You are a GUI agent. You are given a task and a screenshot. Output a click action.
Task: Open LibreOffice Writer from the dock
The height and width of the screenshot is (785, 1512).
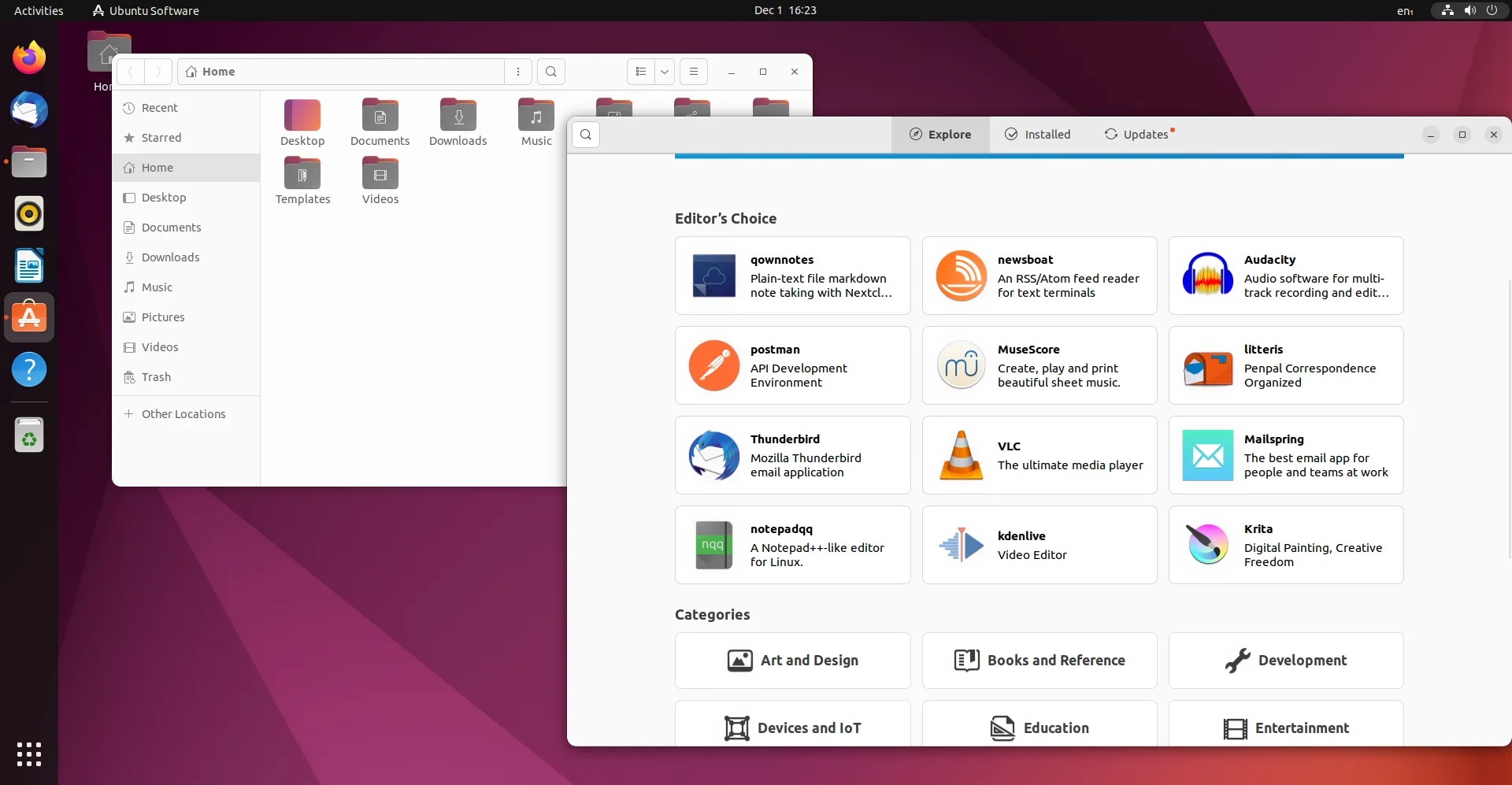(x=29, y=265)
